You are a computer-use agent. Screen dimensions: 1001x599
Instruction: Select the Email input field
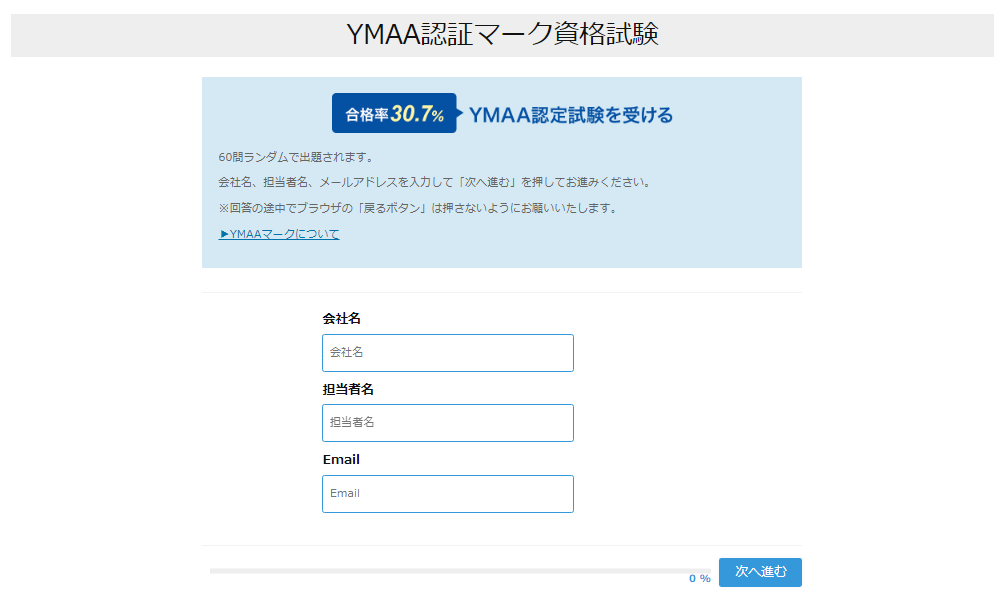pos(448,494)
